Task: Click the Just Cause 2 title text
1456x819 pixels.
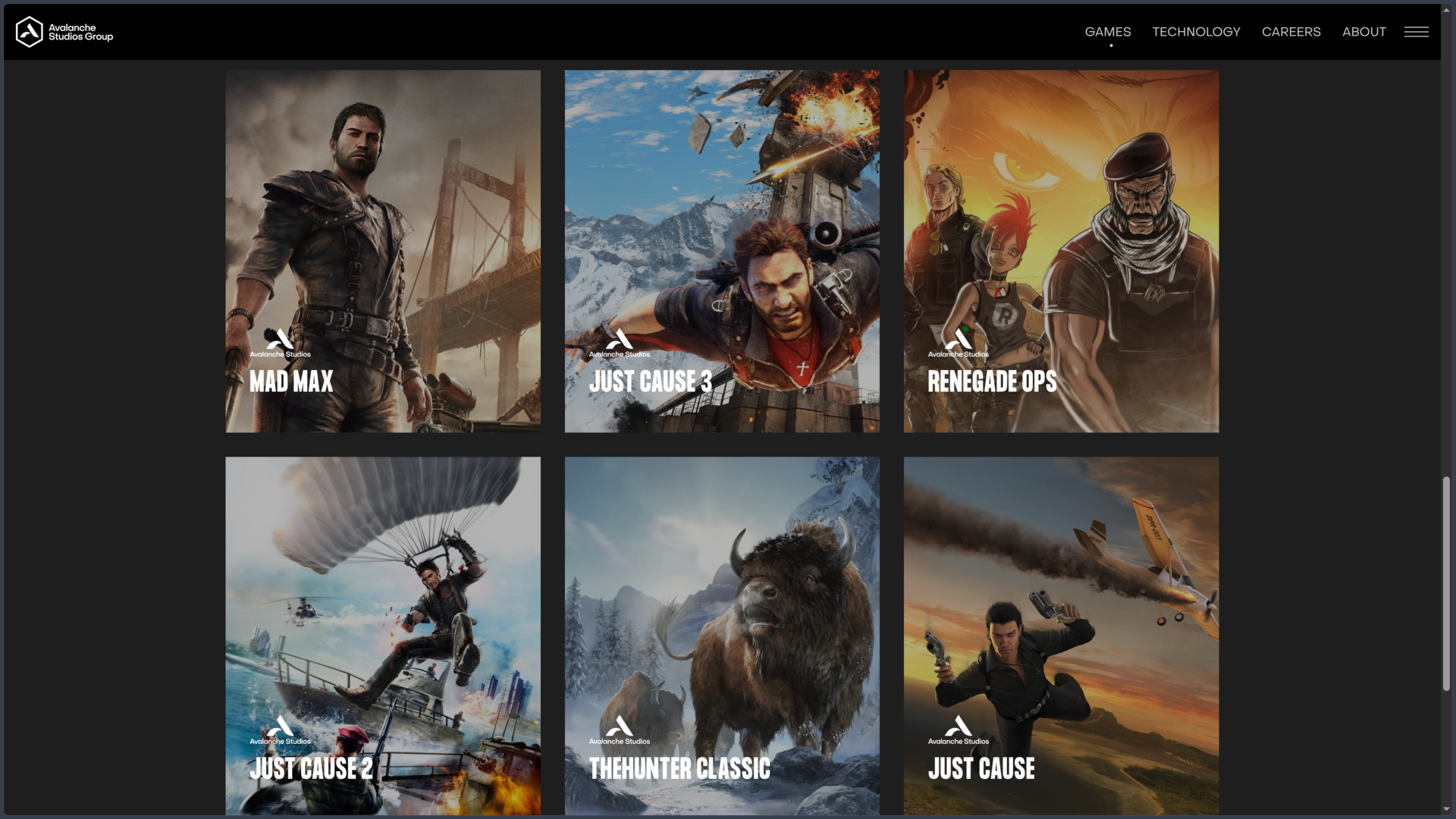Action: click(x=311, y=768)
